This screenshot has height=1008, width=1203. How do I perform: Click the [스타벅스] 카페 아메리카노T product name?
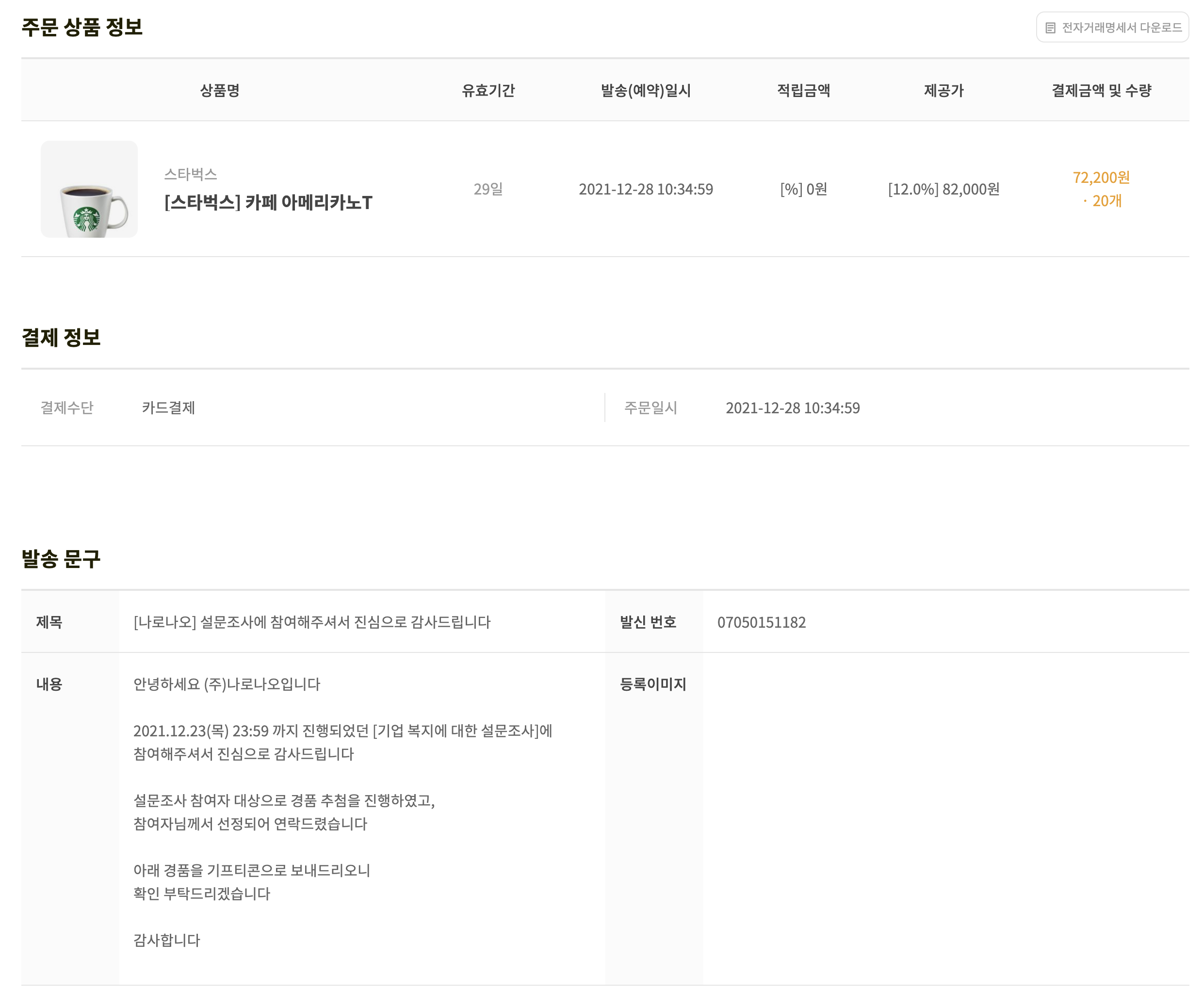point(268,202)
